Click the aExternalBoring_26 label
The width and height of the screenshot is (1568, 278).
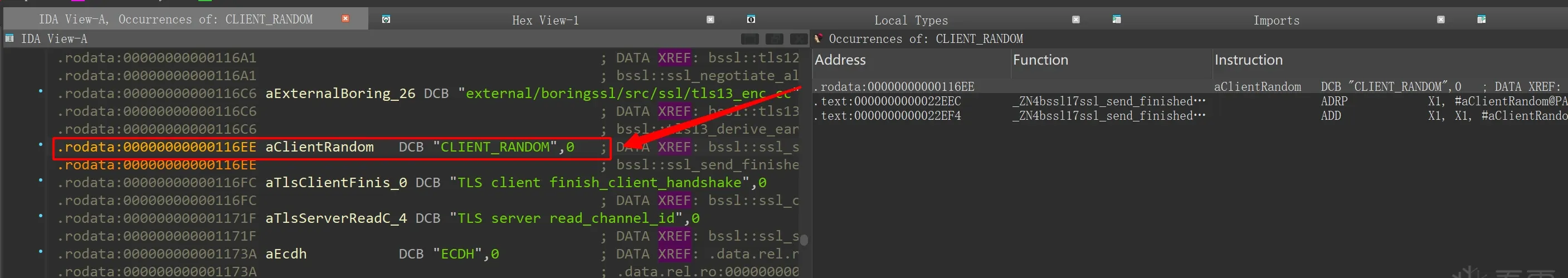tap(340, 94)
